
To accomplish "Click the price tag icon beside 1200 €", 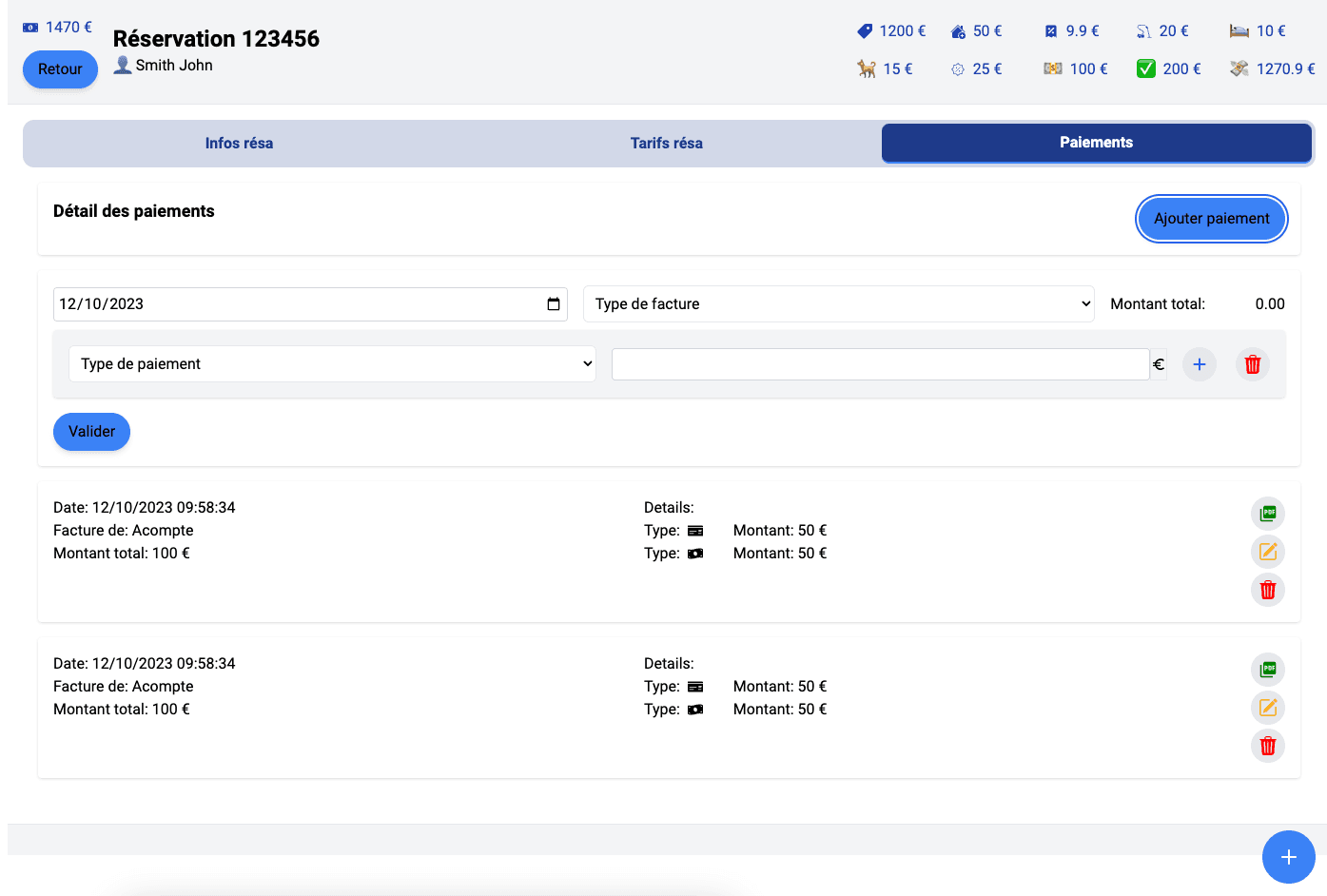I will pos(864,31).
